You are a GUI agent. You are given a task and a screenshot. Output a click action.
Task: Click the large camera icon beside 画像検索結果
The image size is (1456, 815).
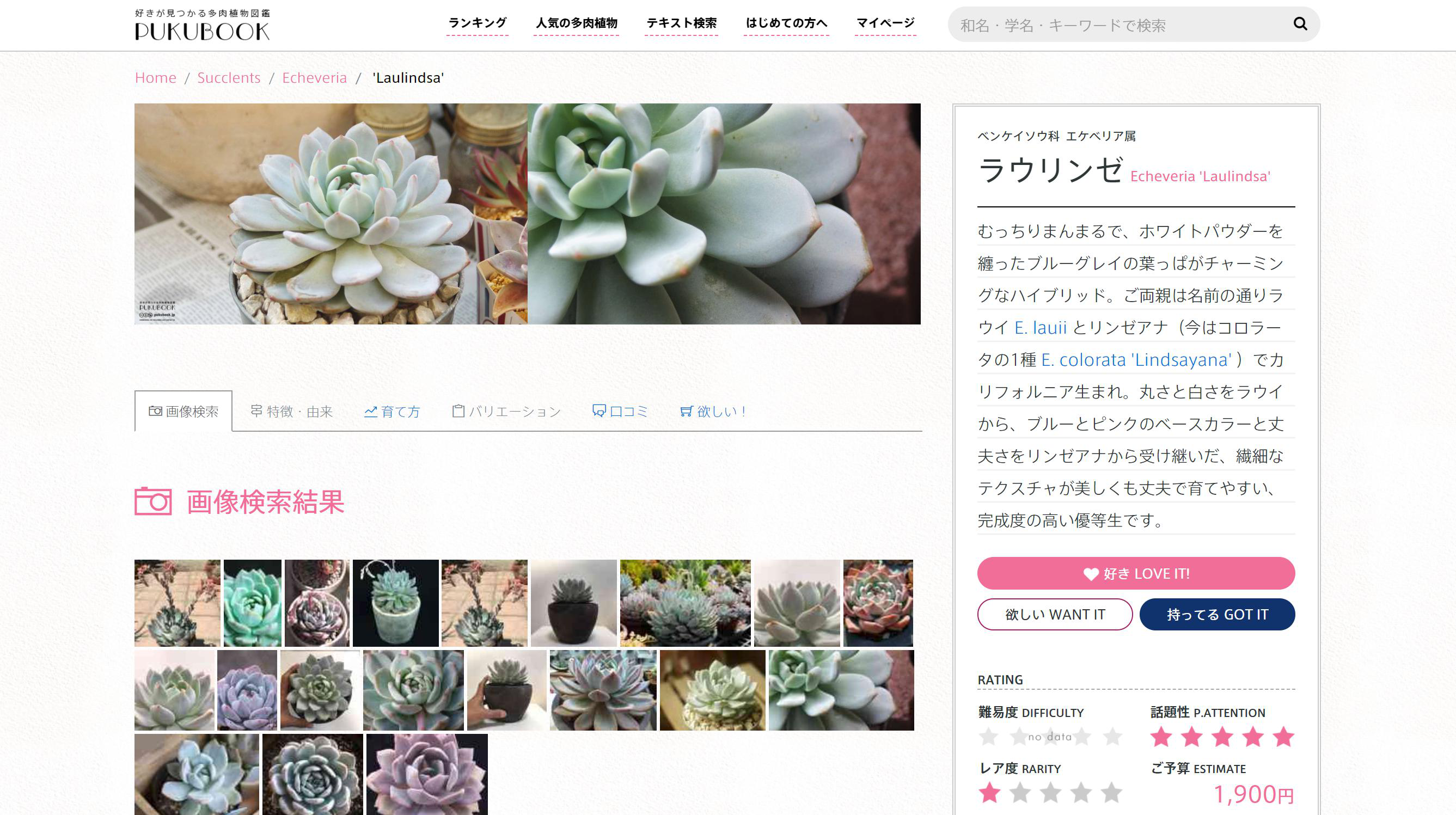(152, 501)
